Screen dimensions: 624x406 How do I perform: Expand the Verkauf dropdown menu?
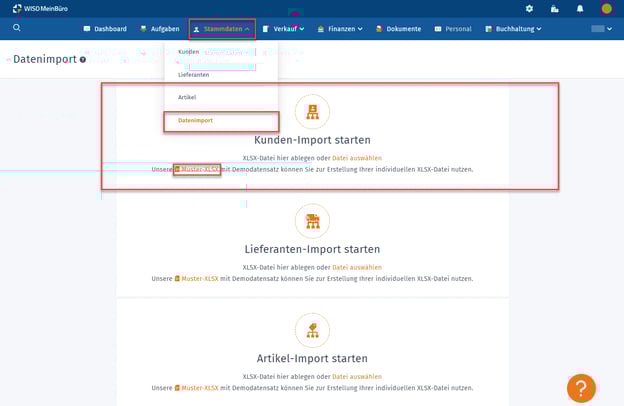click(x=284, y=29)
